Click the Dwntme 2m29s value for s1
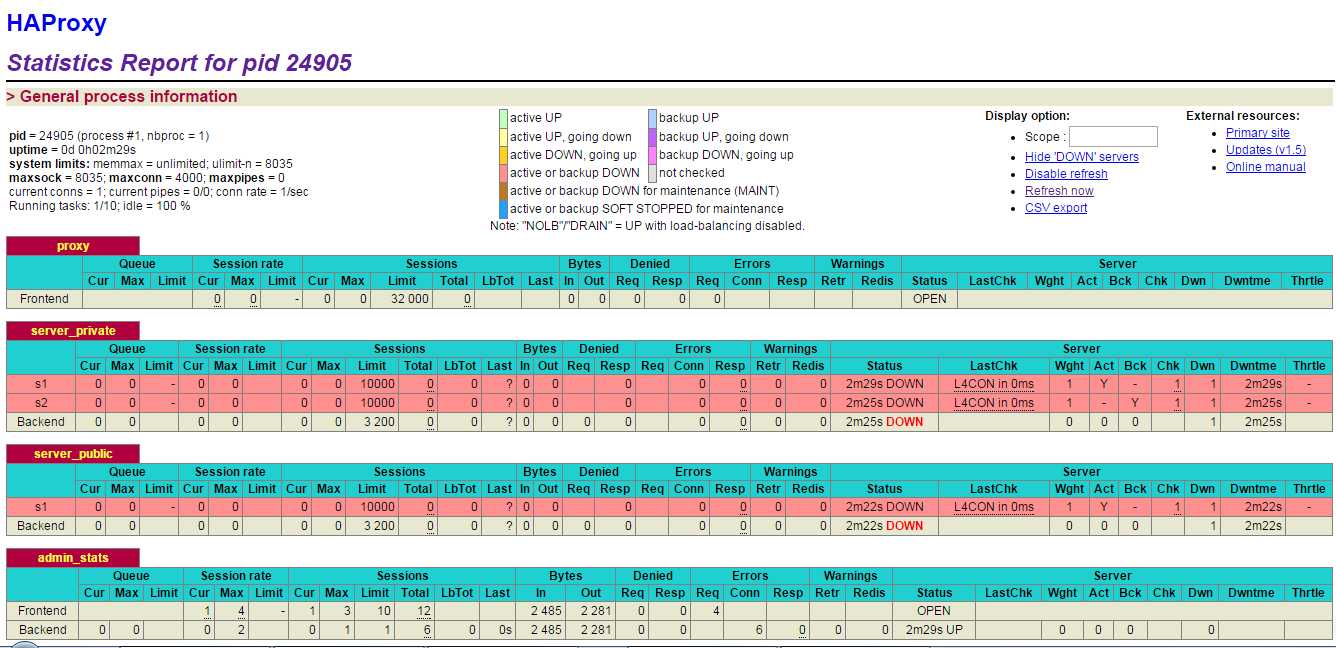 (x=1264, y=384)
